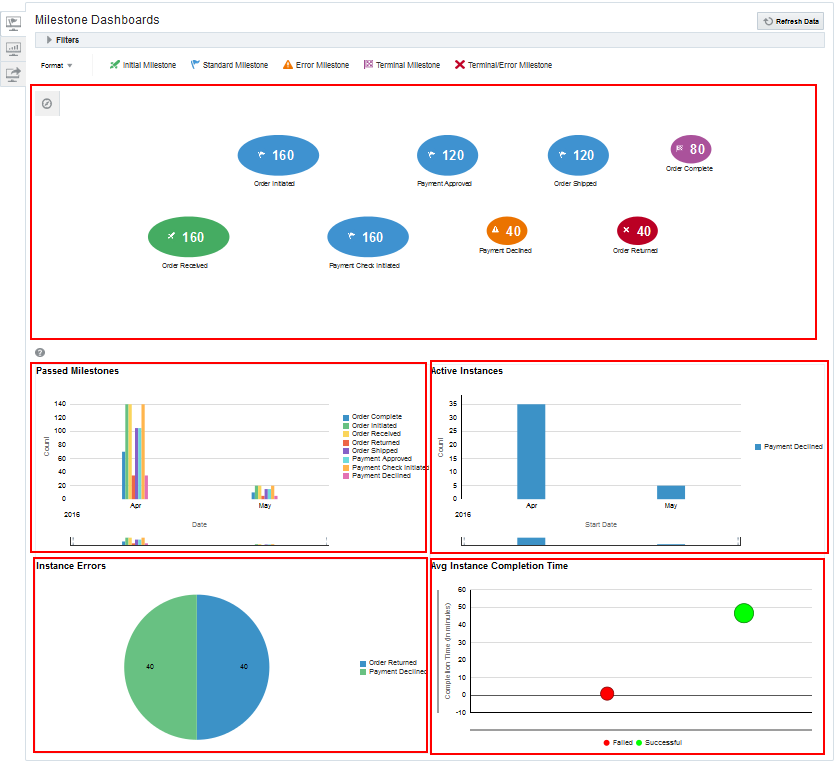Select the green Order Received milestone
Screen dimensions: 837x764
tap(188, 237)
